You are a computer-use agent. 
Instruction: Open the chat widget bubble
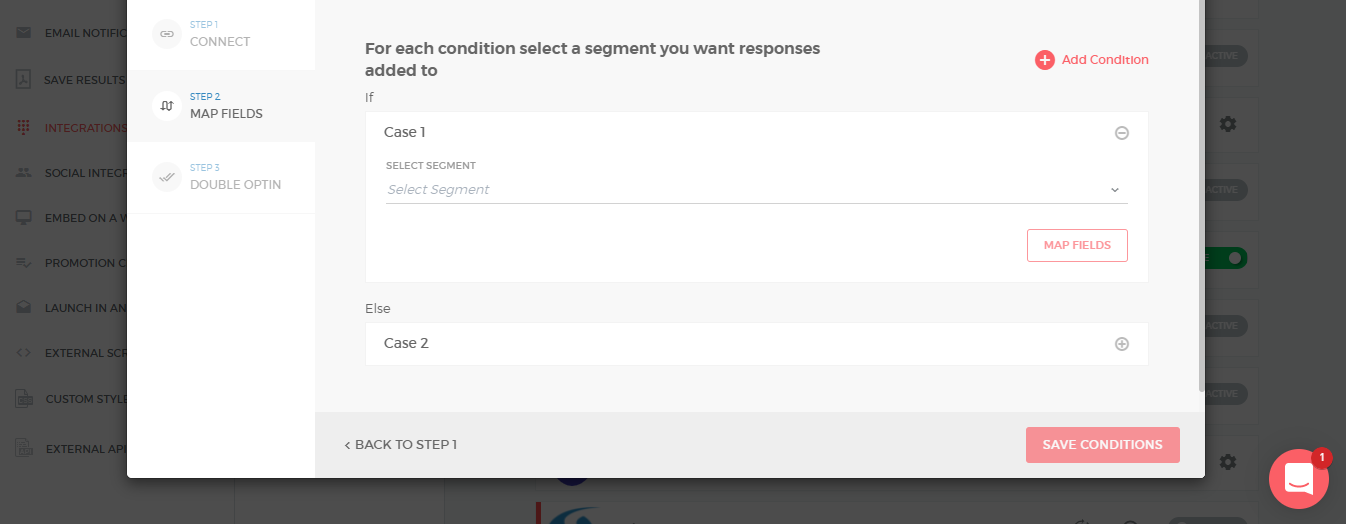[1299, 479]
